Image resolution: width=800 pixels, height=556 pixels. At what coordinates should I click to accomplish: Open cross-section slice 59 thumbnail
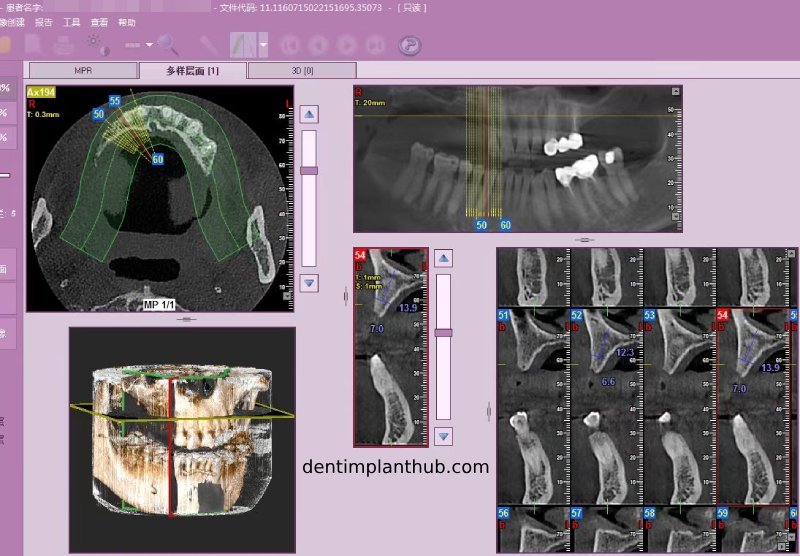pyautogui.click(x=753, y=529)
